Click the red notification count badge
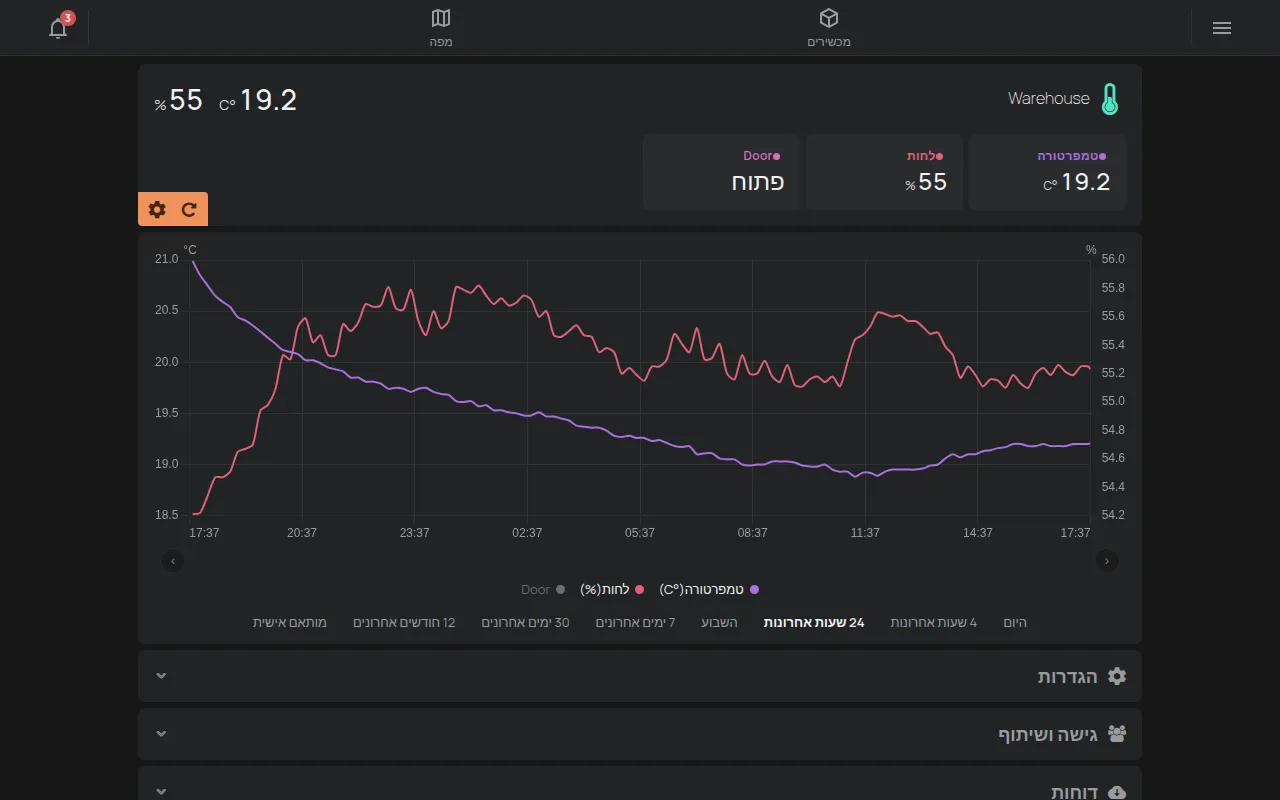This screenshot has width=1280, height=800. pos(68,18)
